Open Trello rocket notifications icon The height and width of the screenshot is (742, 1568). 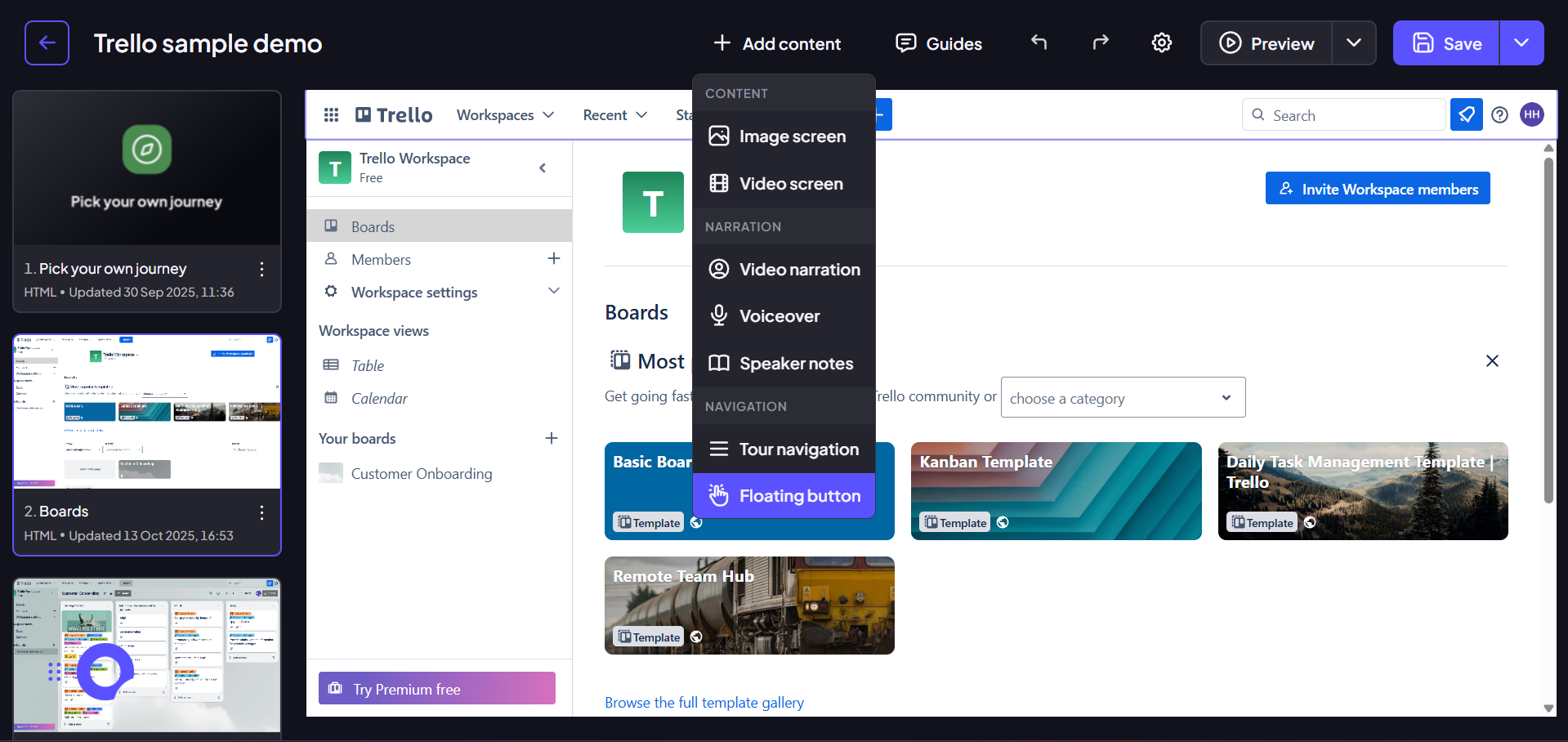click(1467, 114)
